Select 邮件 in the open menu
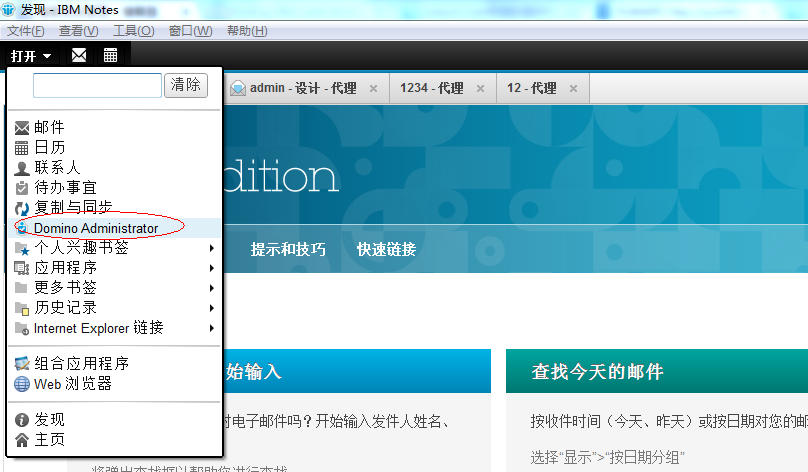 (114, 128)
